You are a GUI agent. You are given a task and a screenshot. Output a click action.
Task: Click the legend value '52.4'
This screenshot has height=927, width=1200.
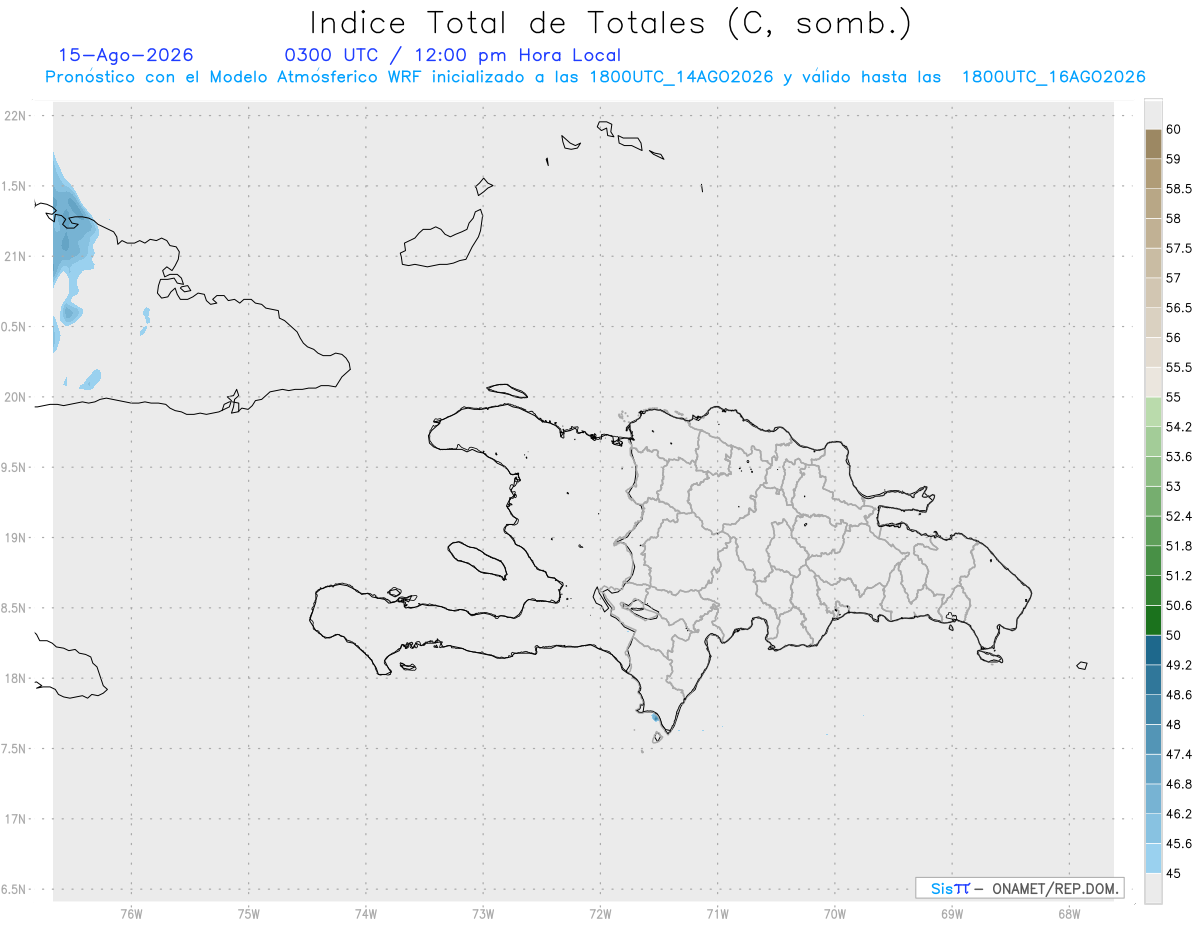tap(1178, 517)
